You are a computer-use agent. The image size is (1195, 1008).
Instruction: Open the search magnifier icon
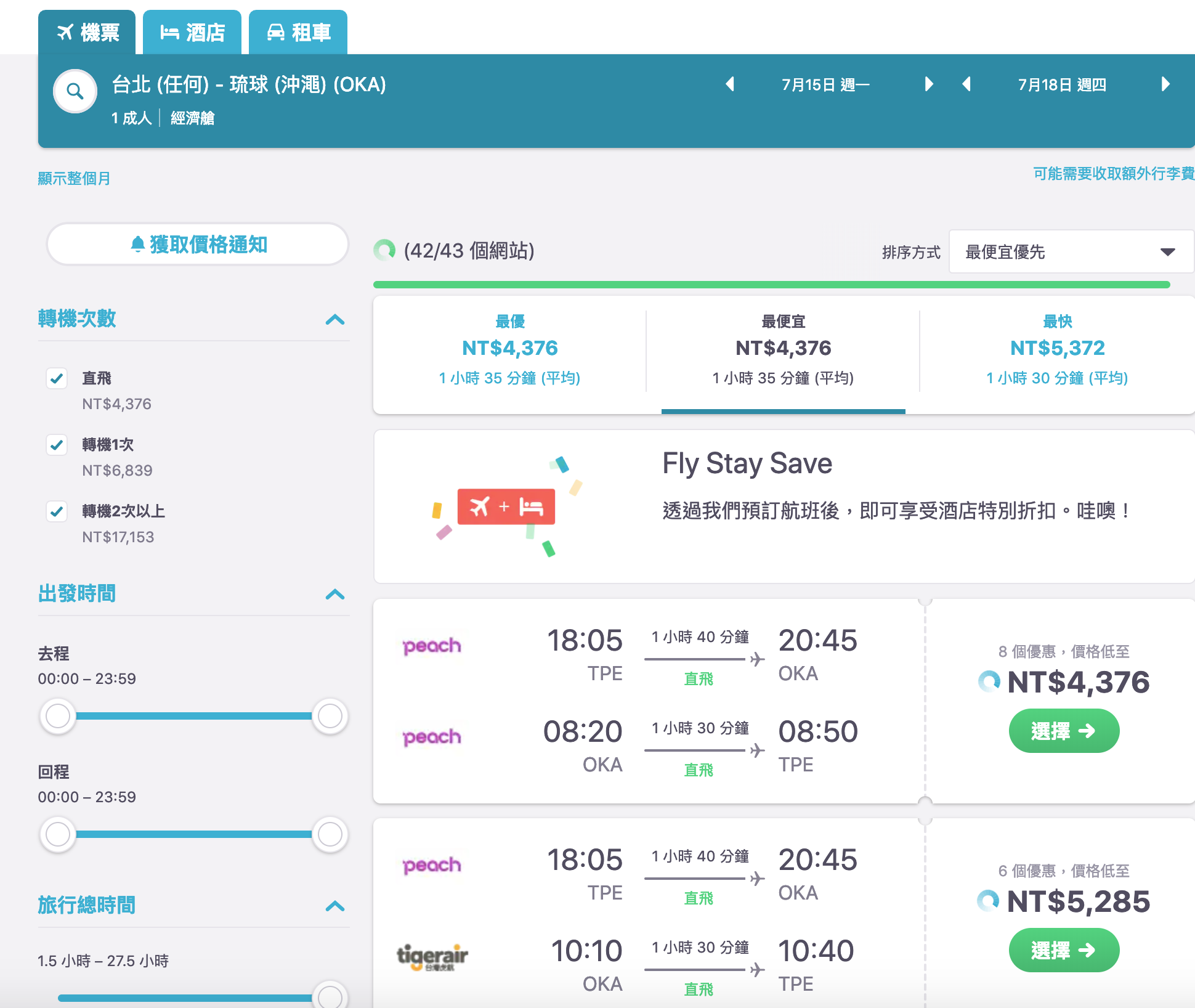pyautogui.click(x=75, y=91)
